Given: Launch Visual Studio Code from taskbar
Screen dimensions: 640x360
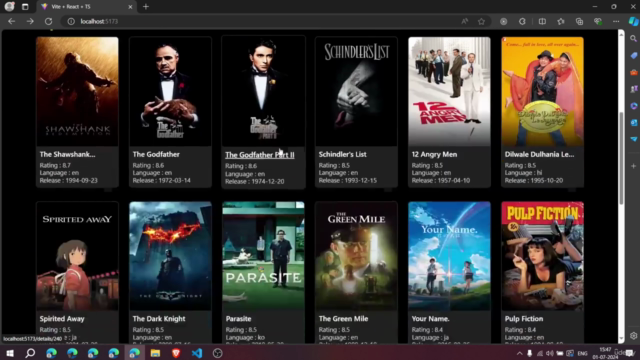Looking at the screenshot, I should 197,353.
